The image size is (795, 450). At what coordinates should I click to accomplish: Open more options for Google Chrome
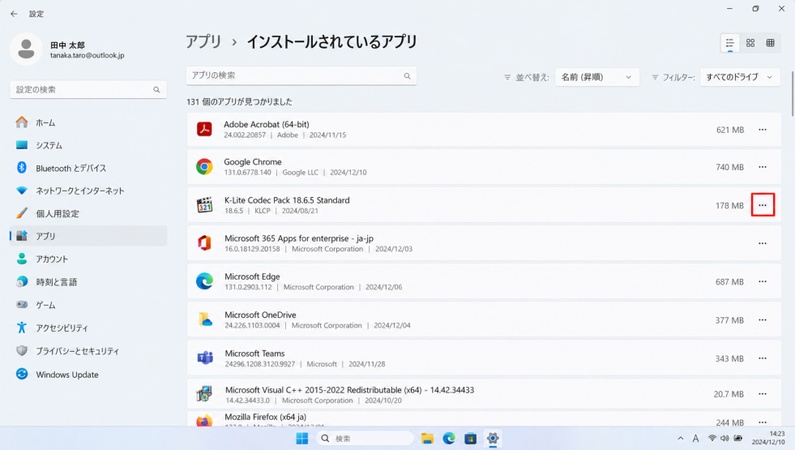(762, 167)
